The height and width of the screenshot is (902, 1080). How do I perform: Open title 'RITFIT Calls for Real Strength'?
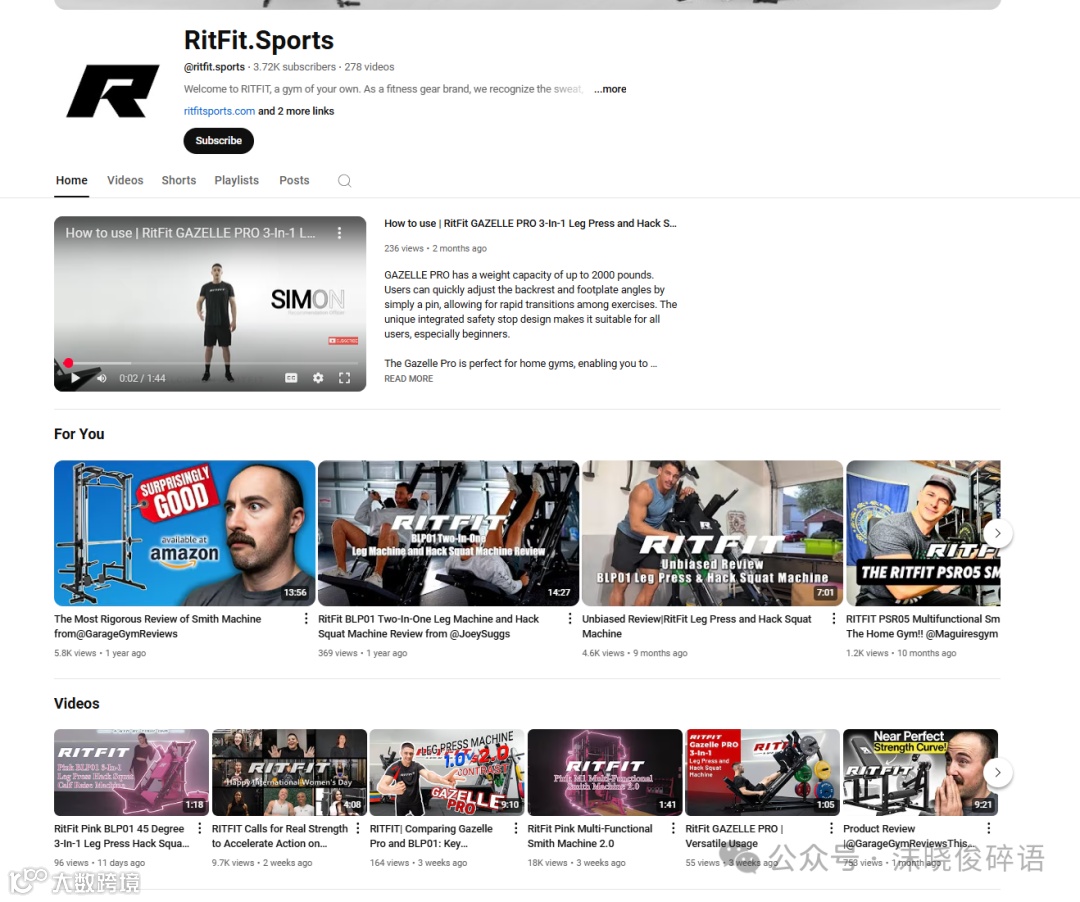[x=280, y=836]
